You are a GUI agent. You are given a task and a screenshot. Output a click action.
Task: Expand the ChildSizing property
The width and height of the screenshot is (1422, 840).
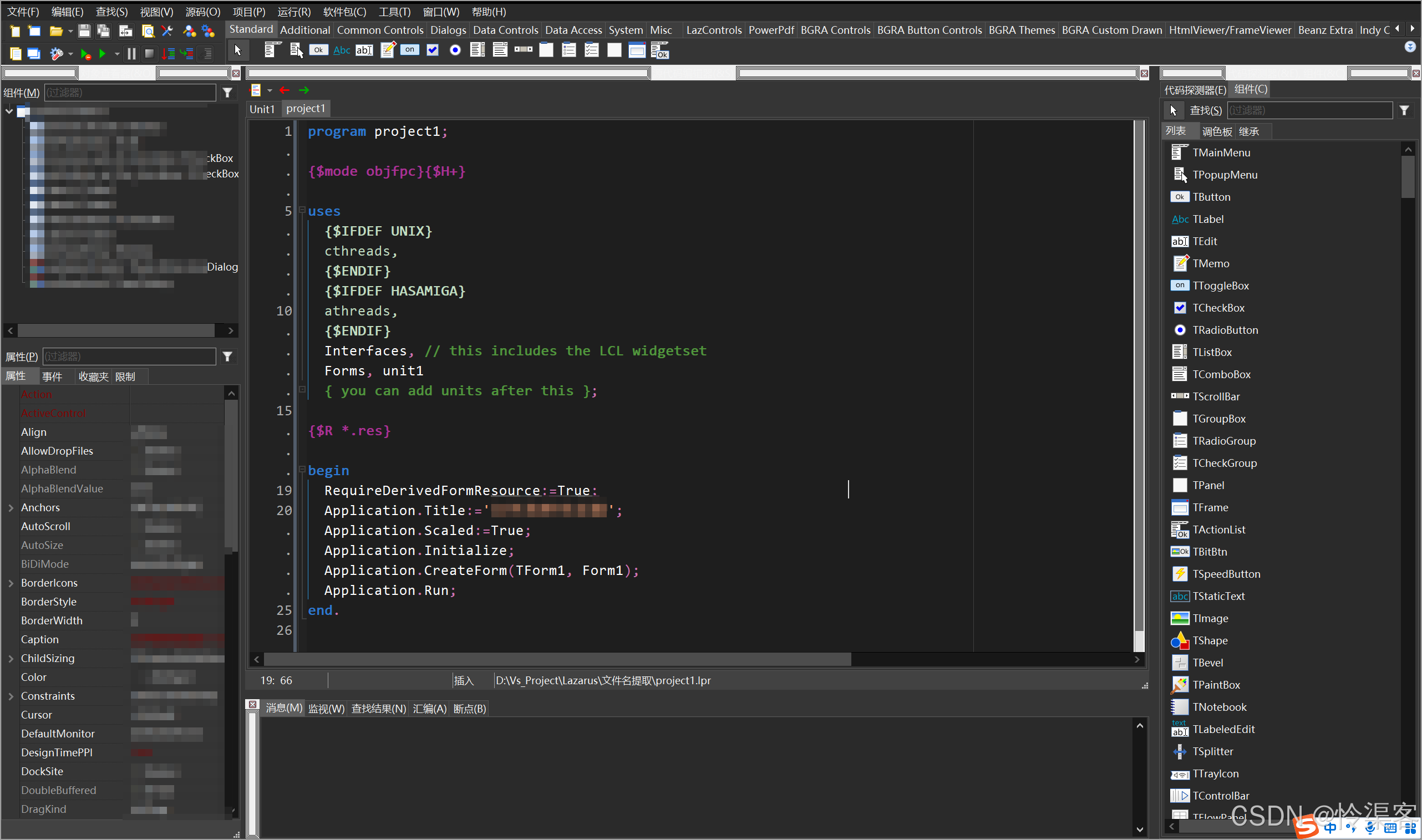point(11,658)
